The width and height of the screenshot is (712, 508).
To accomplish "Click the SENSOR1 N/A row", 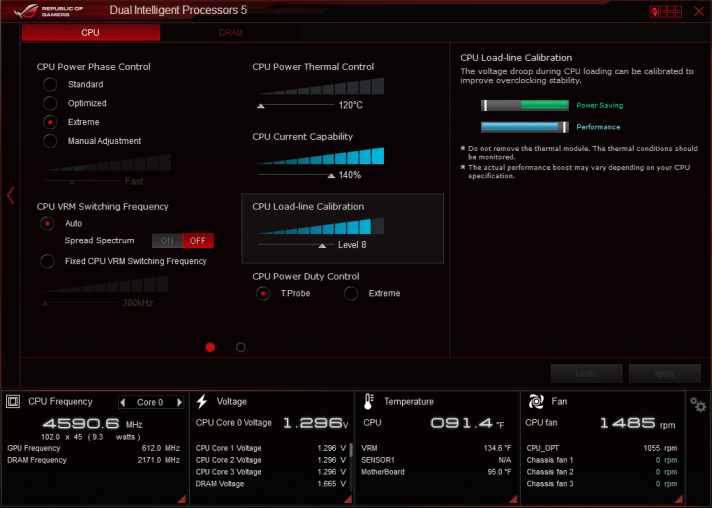I will tap(436, 460).
